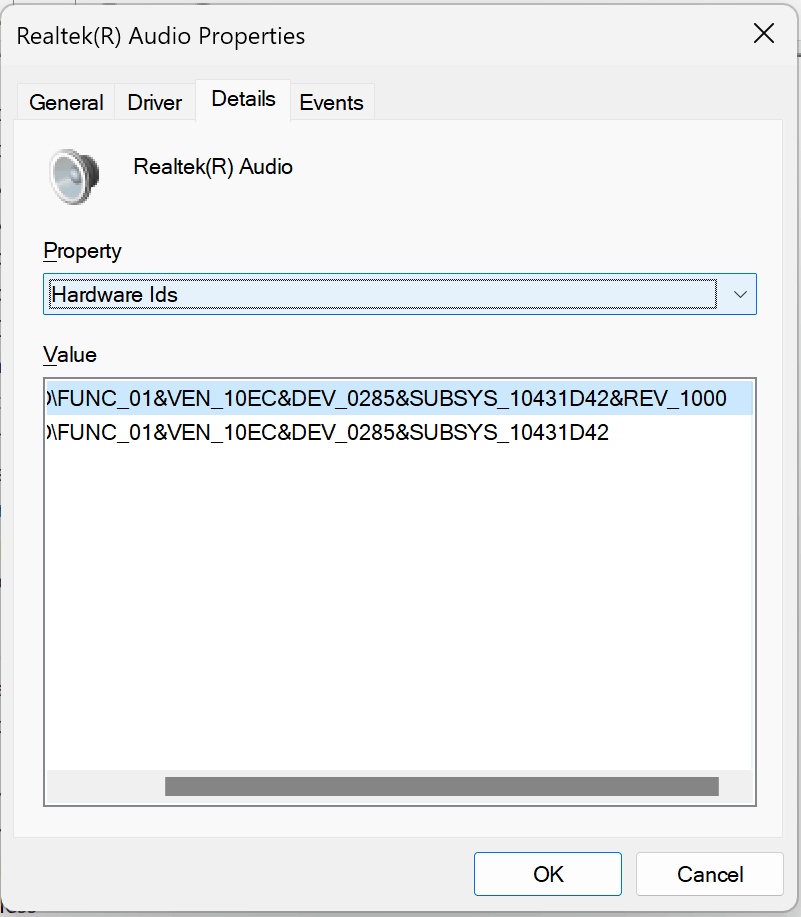801x917 pixels.
Task: Close the Realtek Audio Properties dialog
Action: (x=763, y=33)
